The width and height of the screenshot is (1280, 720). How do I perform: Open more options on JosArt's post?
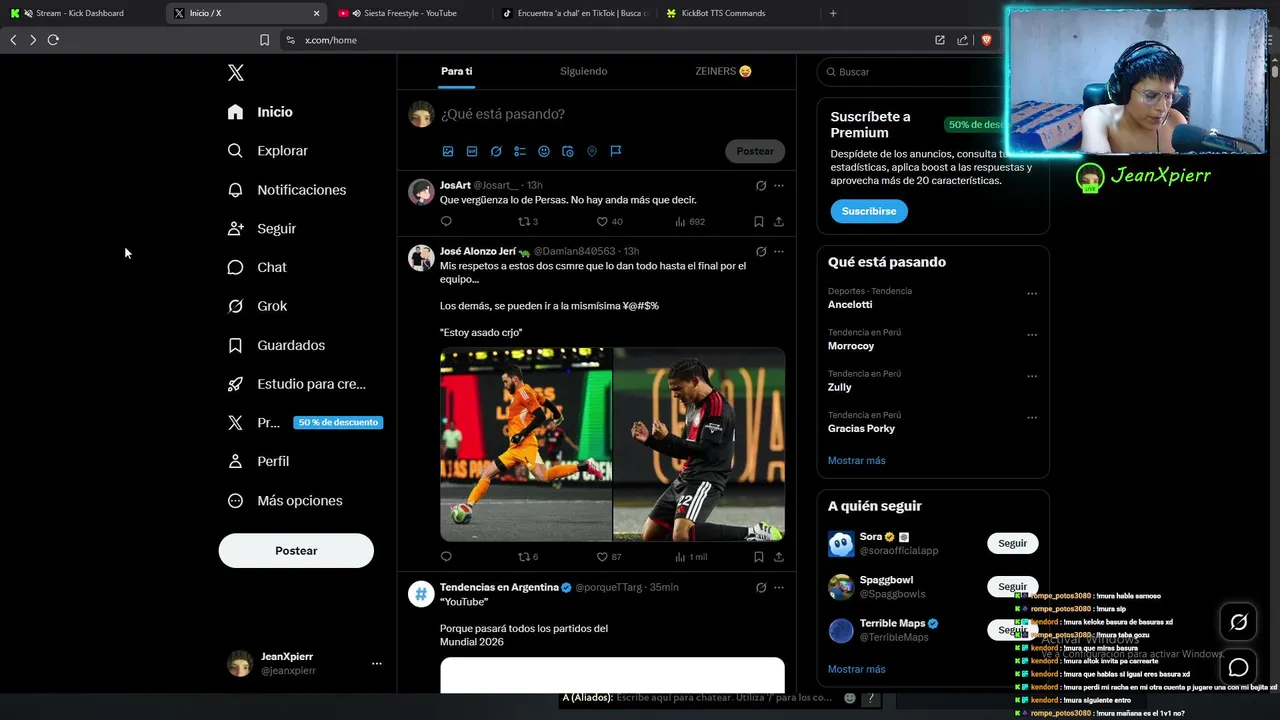click(x=779, y=185)
